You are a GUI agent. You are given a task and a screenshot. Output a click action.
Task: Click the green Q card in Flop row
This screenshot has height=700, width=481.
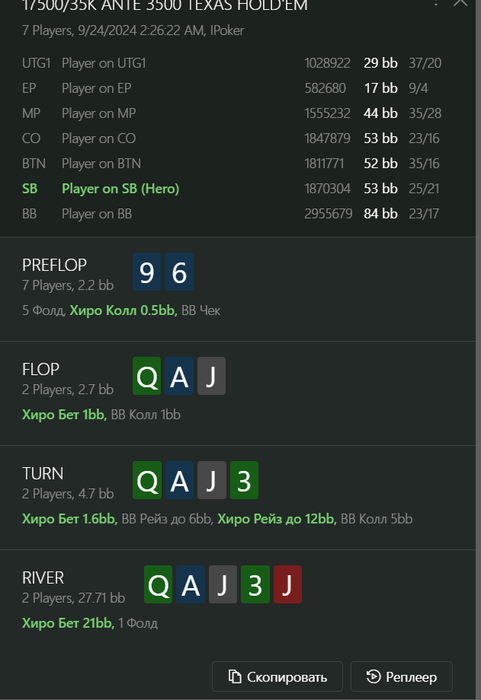tap(147, 376)
